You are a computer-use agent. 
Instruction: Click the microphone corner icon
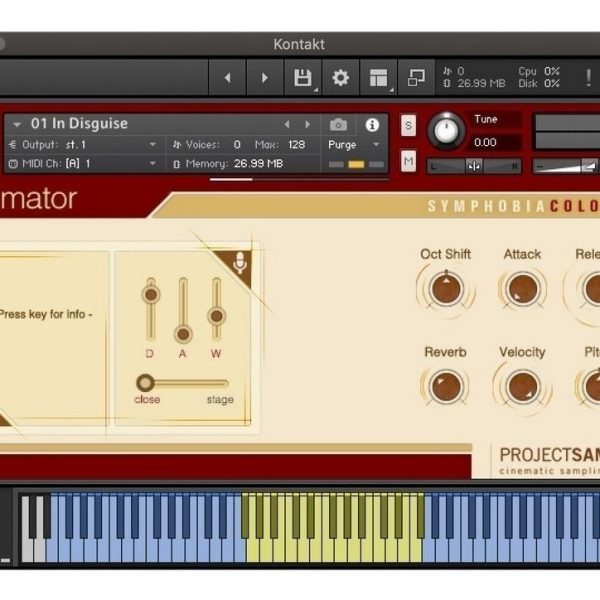coord(240,263)
